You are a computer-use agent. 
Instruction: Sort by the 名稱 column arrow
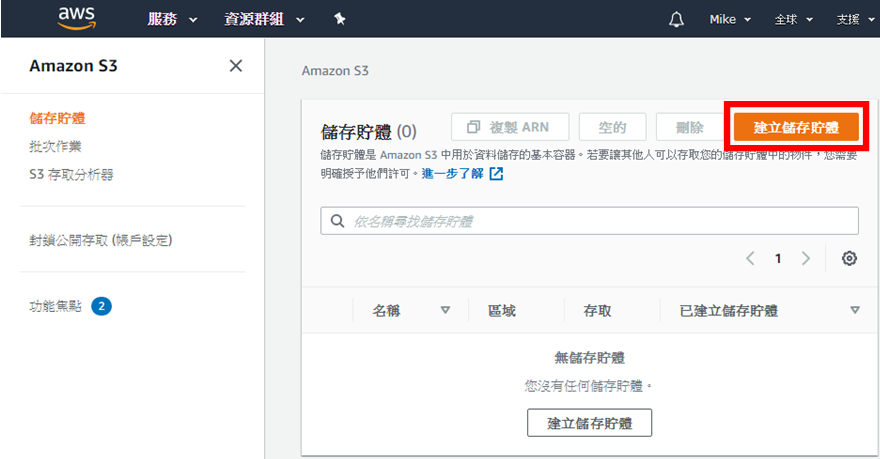445,310
